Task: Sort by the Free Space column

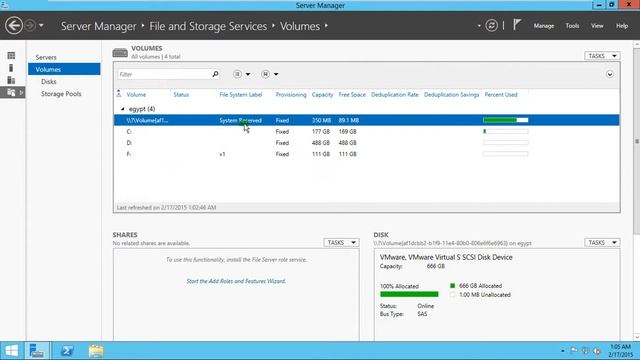Action: click(x=352, y=95)
